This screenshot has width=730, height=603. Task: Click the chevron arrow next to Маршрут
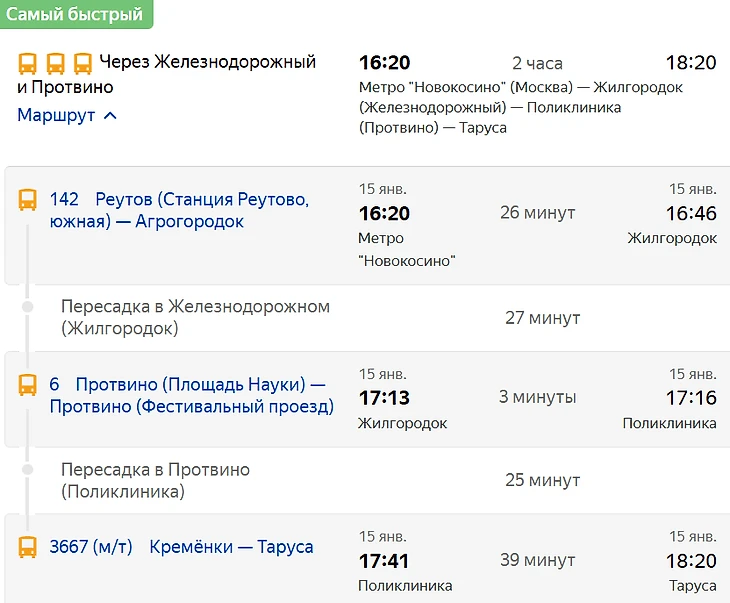[110, 115]
